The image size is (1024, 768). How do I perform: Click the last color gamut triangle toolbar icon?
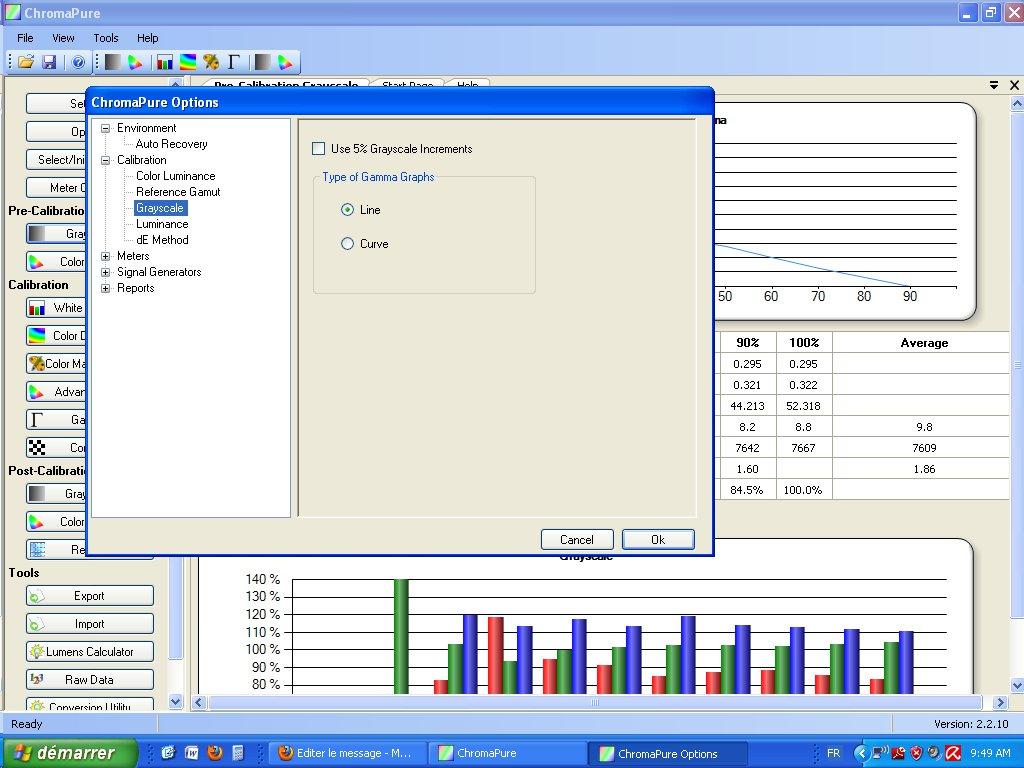tap(285, 62)
